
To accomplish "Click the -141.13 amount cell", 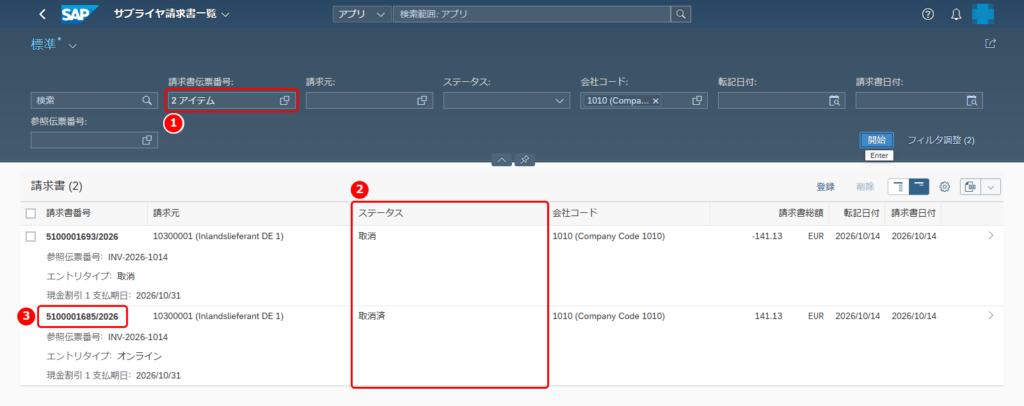I will tap(767, 236).
